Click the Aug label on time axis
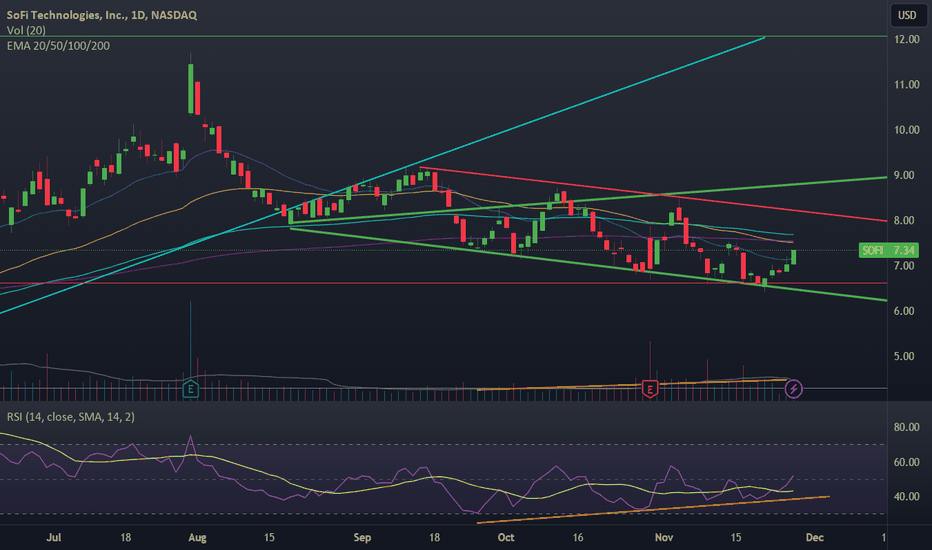Viewport: 932px width, 550px height. [197, 538]
